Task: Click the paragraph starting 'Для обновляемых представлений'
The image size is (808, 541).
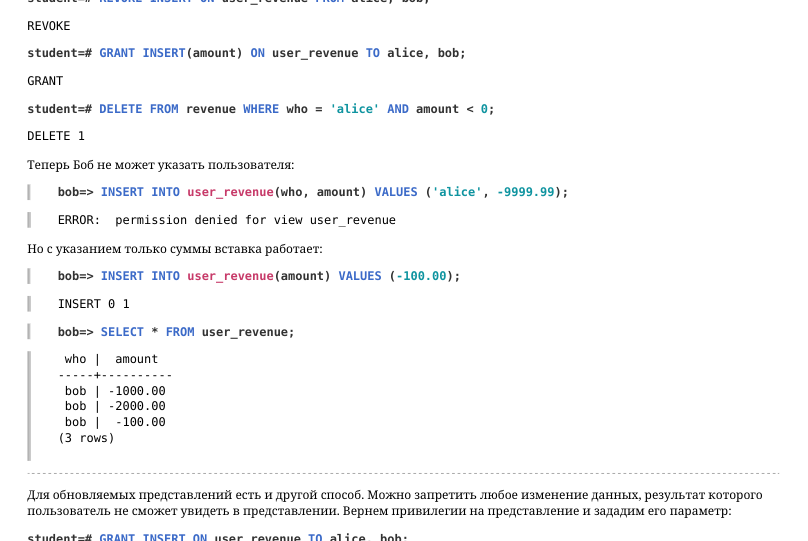Action: coord(395,503)
